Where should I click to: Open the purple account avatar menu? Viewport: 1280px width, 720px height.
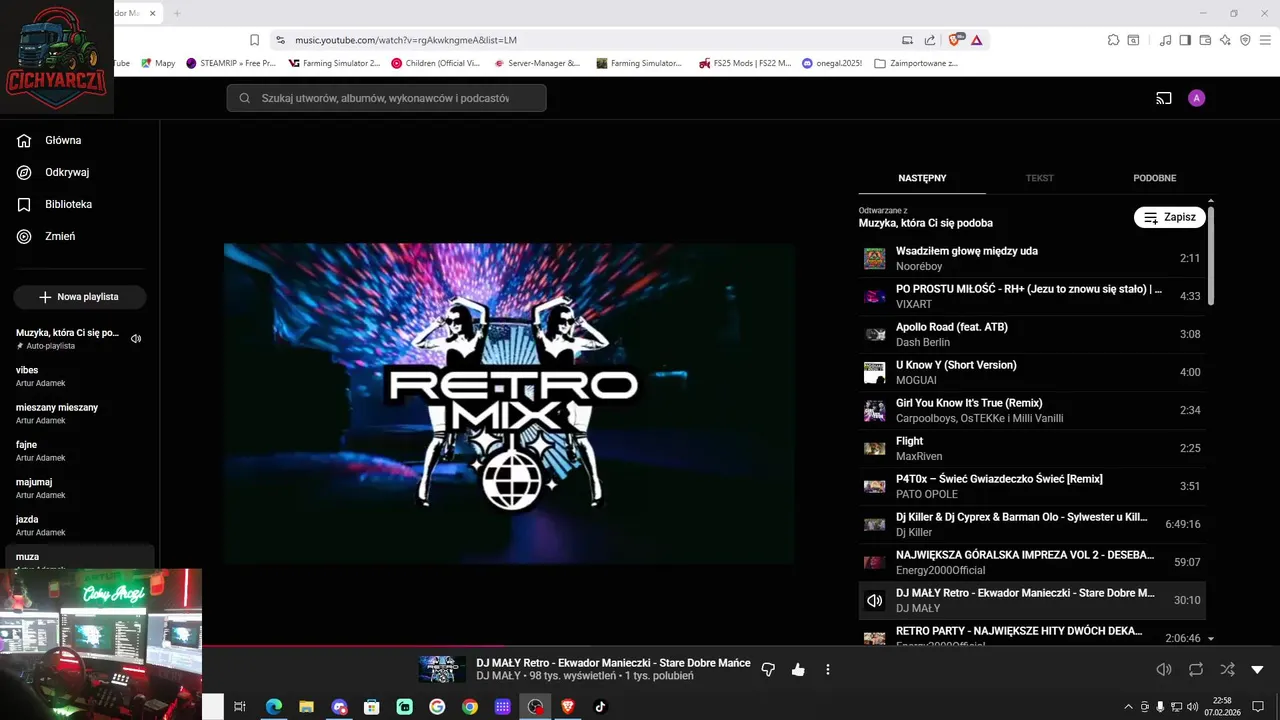click(1197, 98)
